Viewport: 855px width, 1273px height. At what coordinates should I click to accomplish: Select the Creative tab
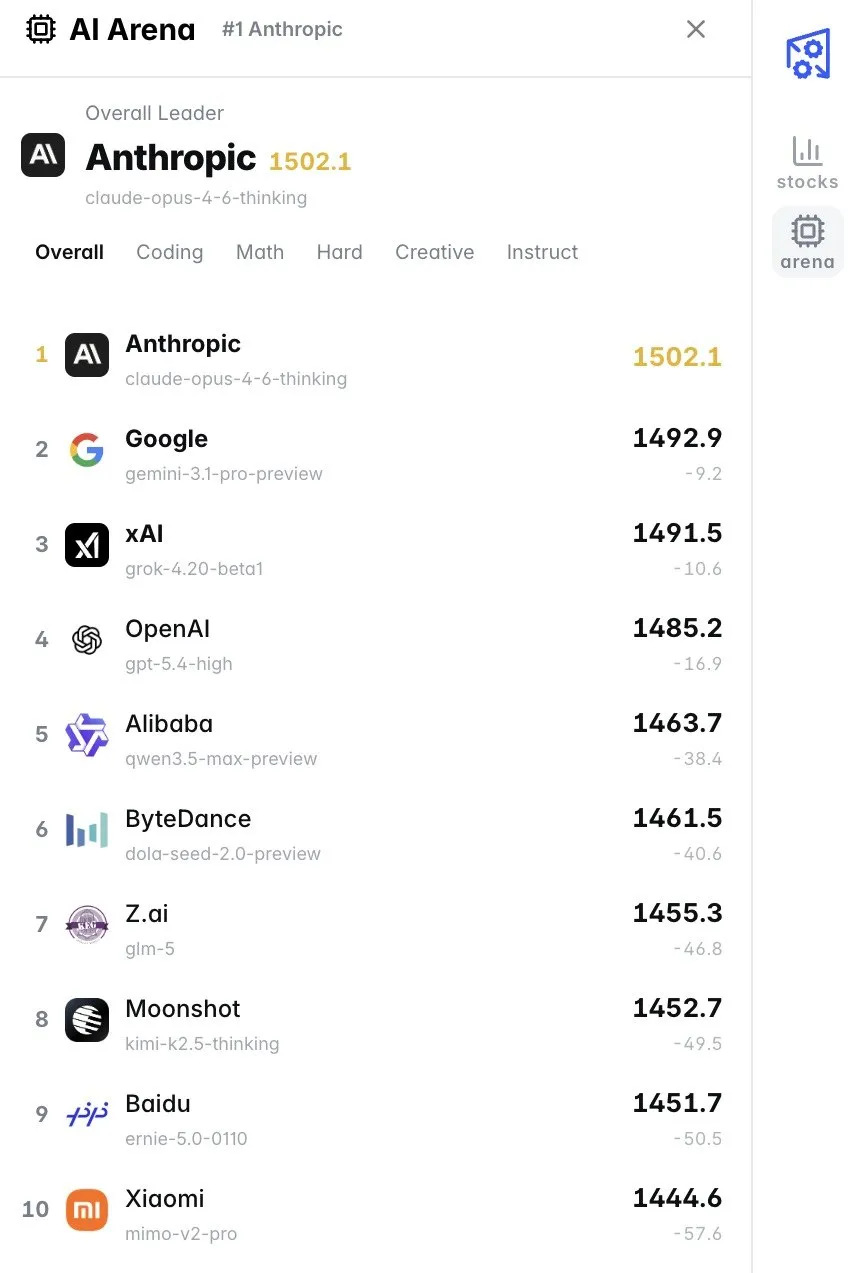point(434,252)
